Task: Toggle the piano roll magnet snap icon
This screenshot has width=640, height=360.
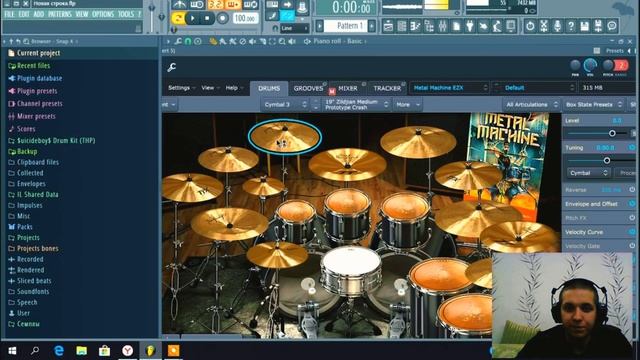Action: click(x=188, y=41)
